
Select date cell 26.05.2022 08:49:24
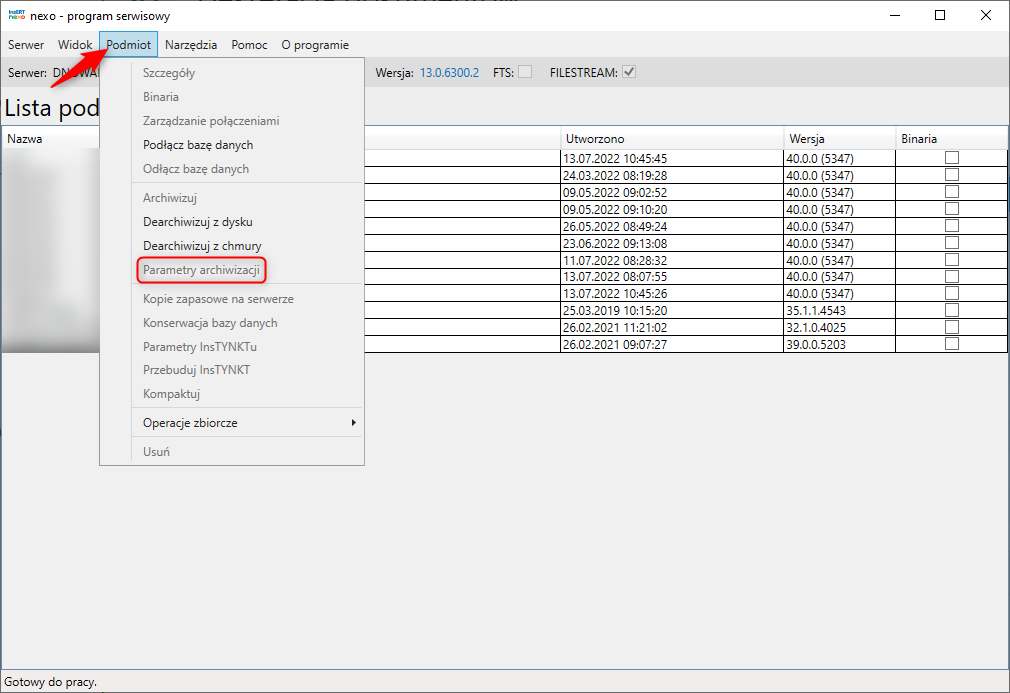(x=672, y=226)
